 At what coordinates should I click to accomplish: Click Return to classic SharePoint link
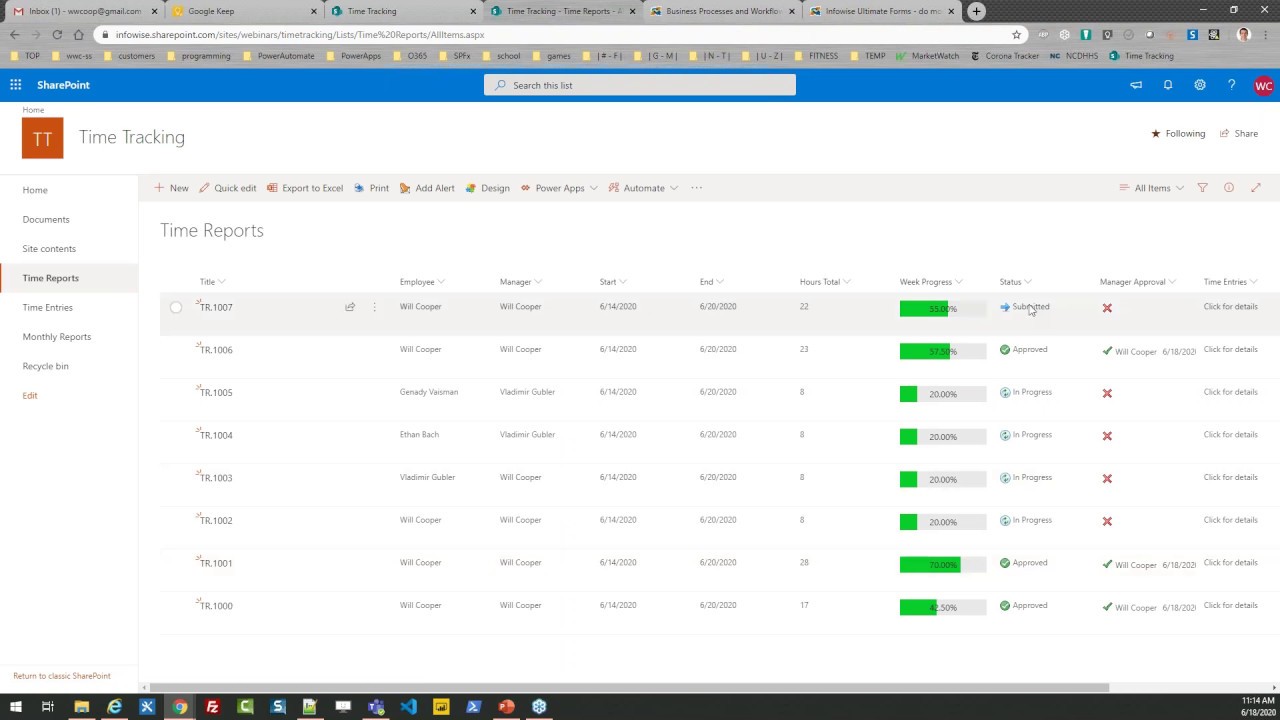[62, 676]
